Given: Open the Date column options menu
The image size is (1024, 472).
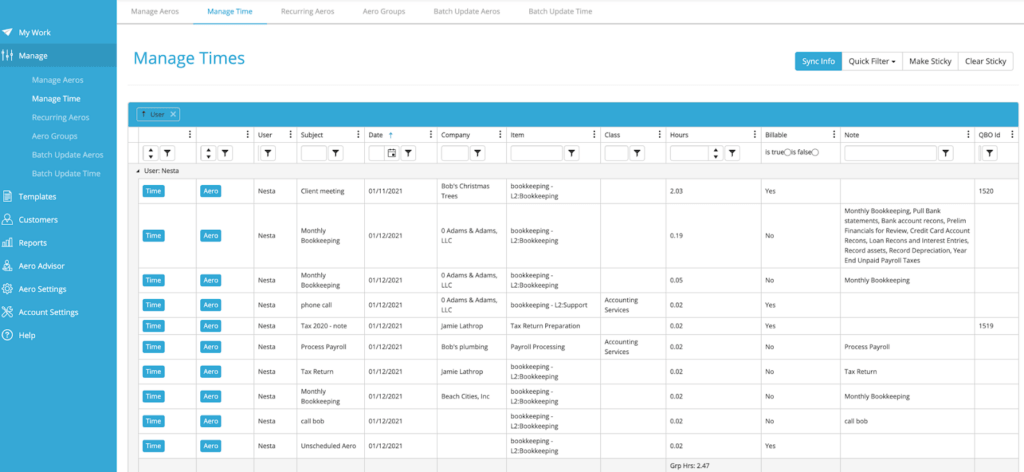Looking at the screenshot, I should pyautogui.click(x=430, y=135).
